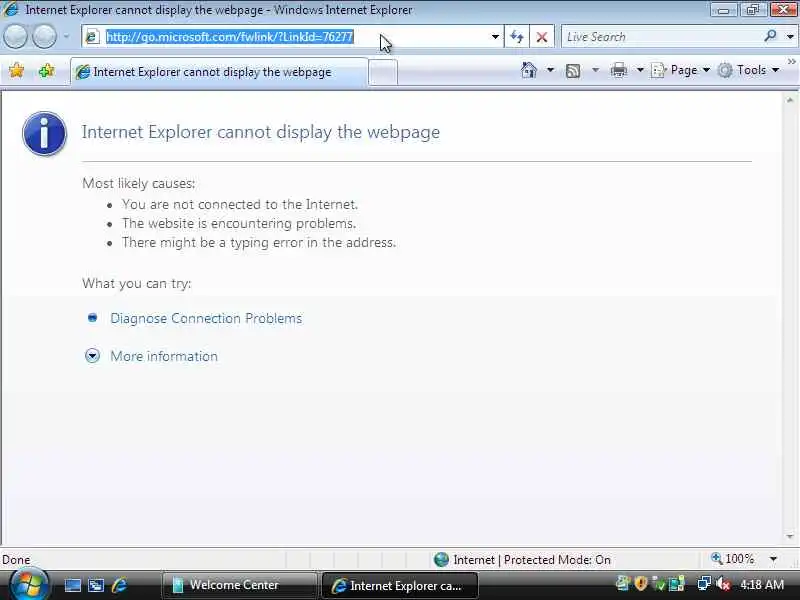Expand More information section
This screenshot has width=800, height=600.
point(164,356)
